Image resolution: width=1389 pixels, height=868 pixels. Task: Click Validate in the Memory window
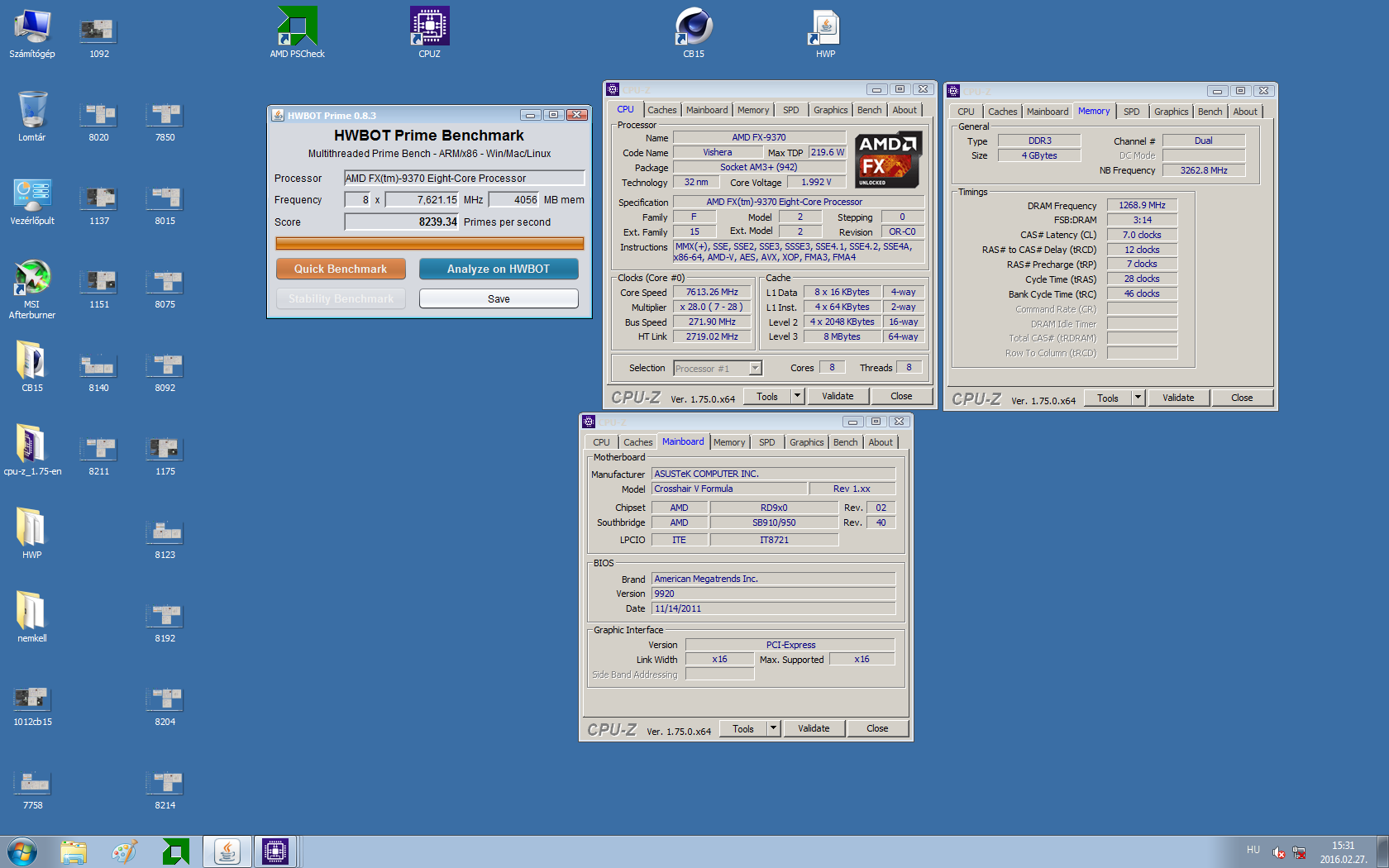[x=1178, y=398]
